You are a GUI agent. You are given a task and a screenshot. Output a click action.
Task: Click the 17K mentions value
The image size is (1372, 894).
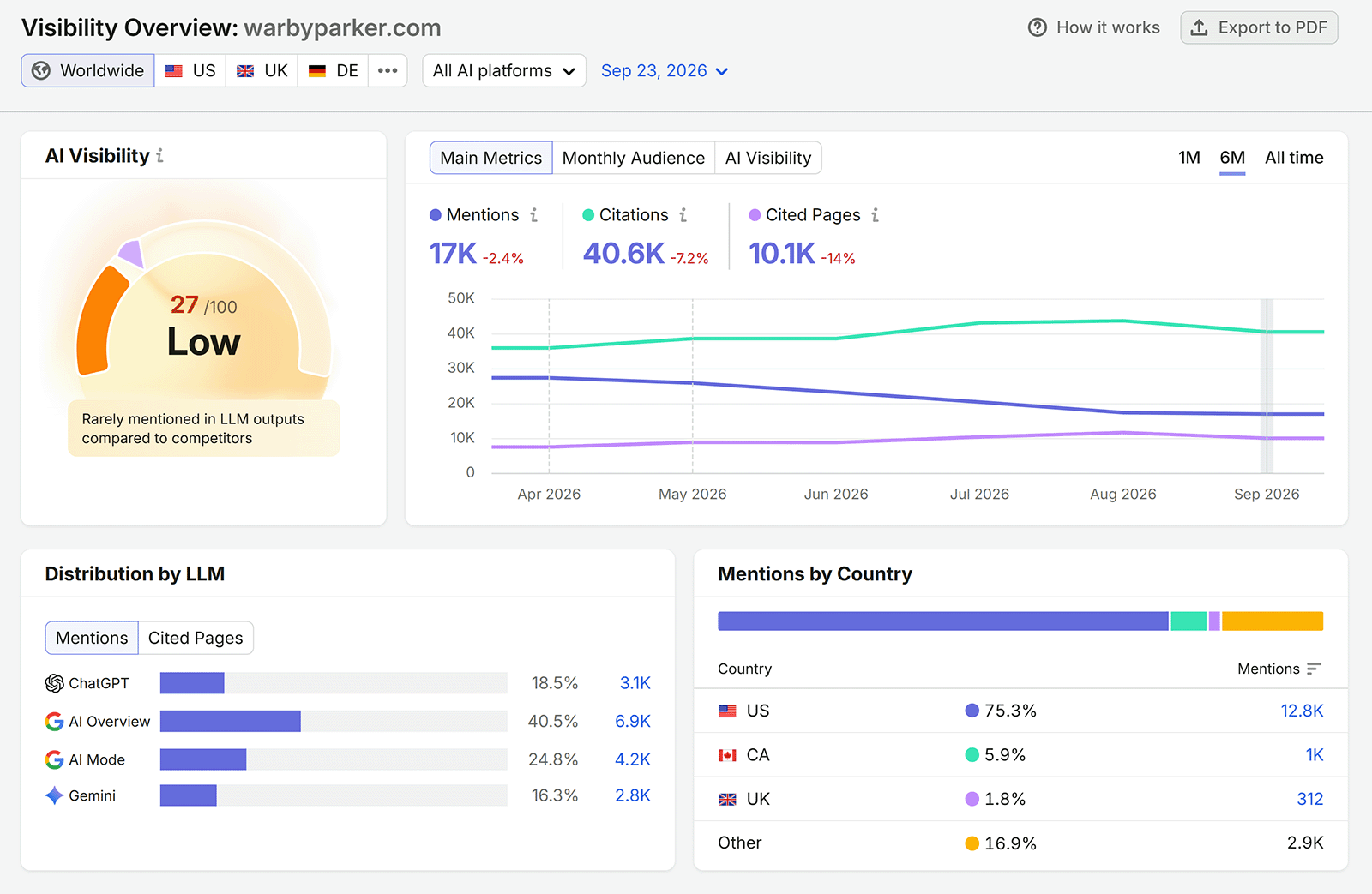pos(453,254)
